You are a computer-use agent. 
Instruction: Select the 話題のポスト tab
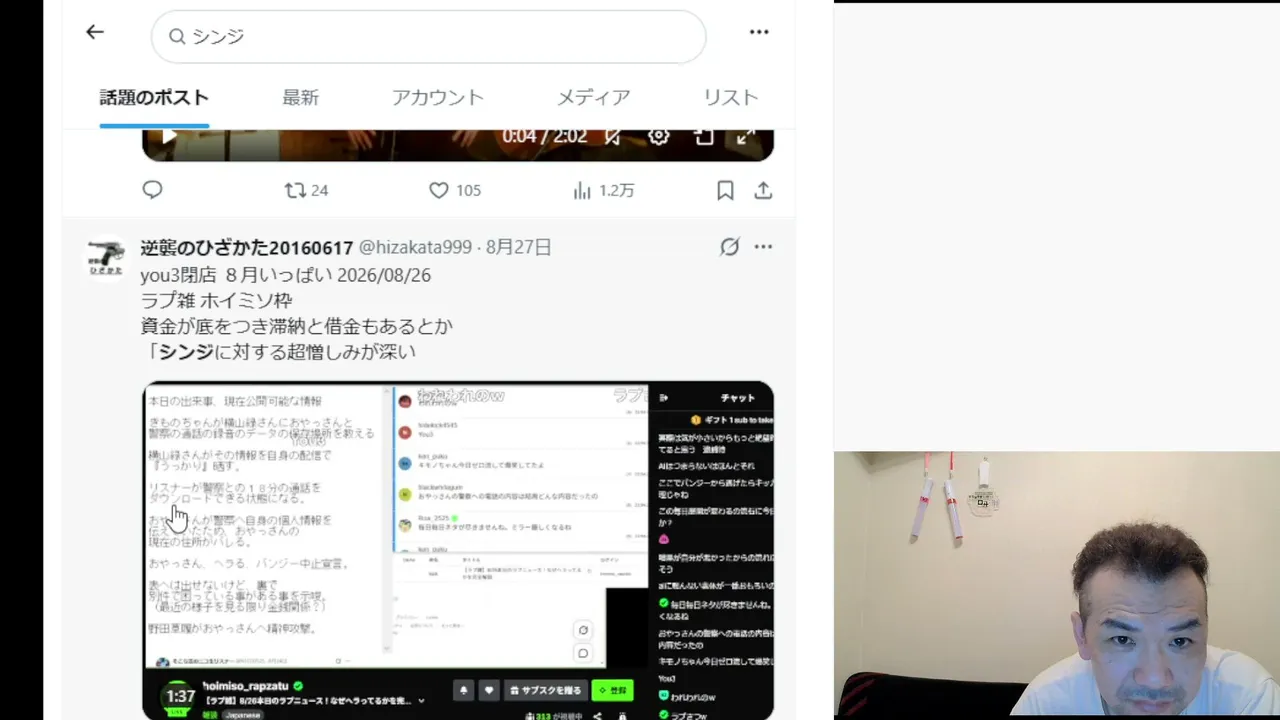click(154, 97)
